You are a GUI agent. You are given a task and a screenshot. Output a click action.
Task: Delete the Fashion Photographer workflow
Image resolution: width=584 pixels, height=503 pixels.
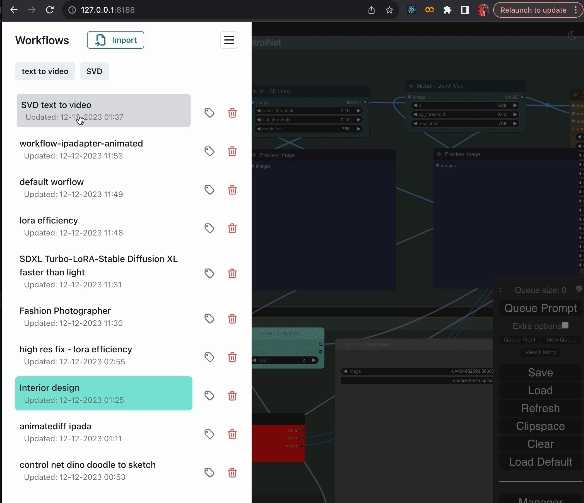pyautogui.click(x=232, y=319)
